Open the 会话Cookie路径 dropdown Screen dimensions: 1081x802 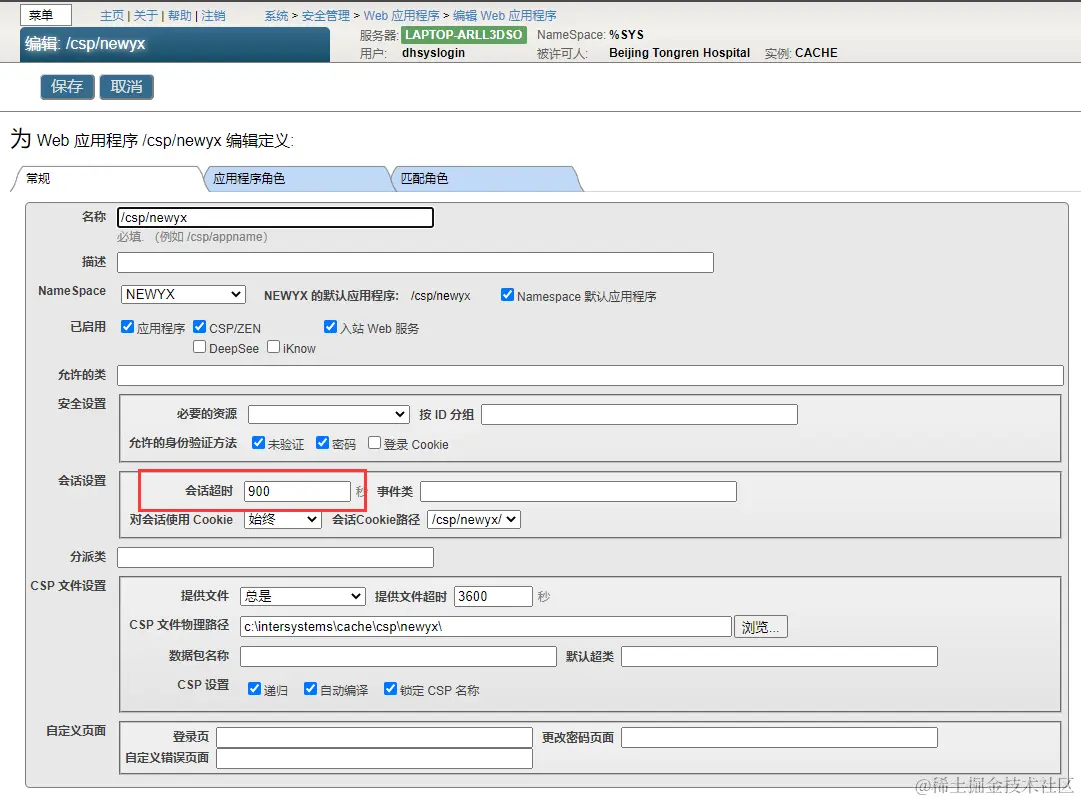pyautogui.click(x=474, y=519)
